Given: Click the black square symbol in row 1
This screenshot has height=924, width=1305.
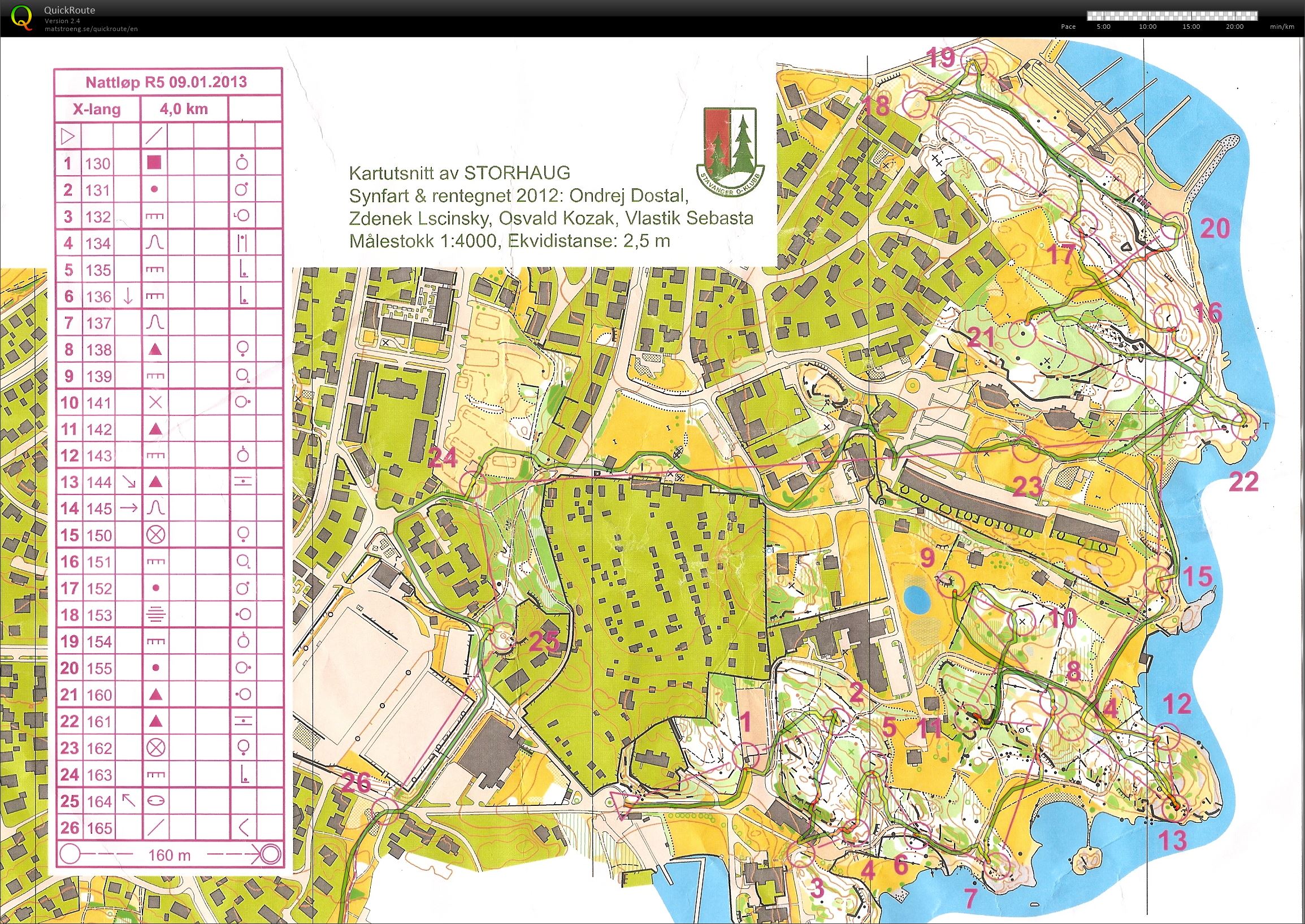Looking at the screenshot, I should (154, 163).
